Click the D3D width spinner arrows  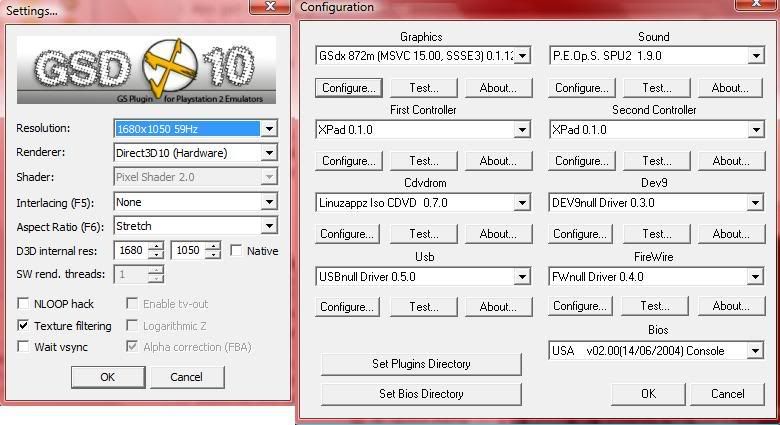point(156,250)
